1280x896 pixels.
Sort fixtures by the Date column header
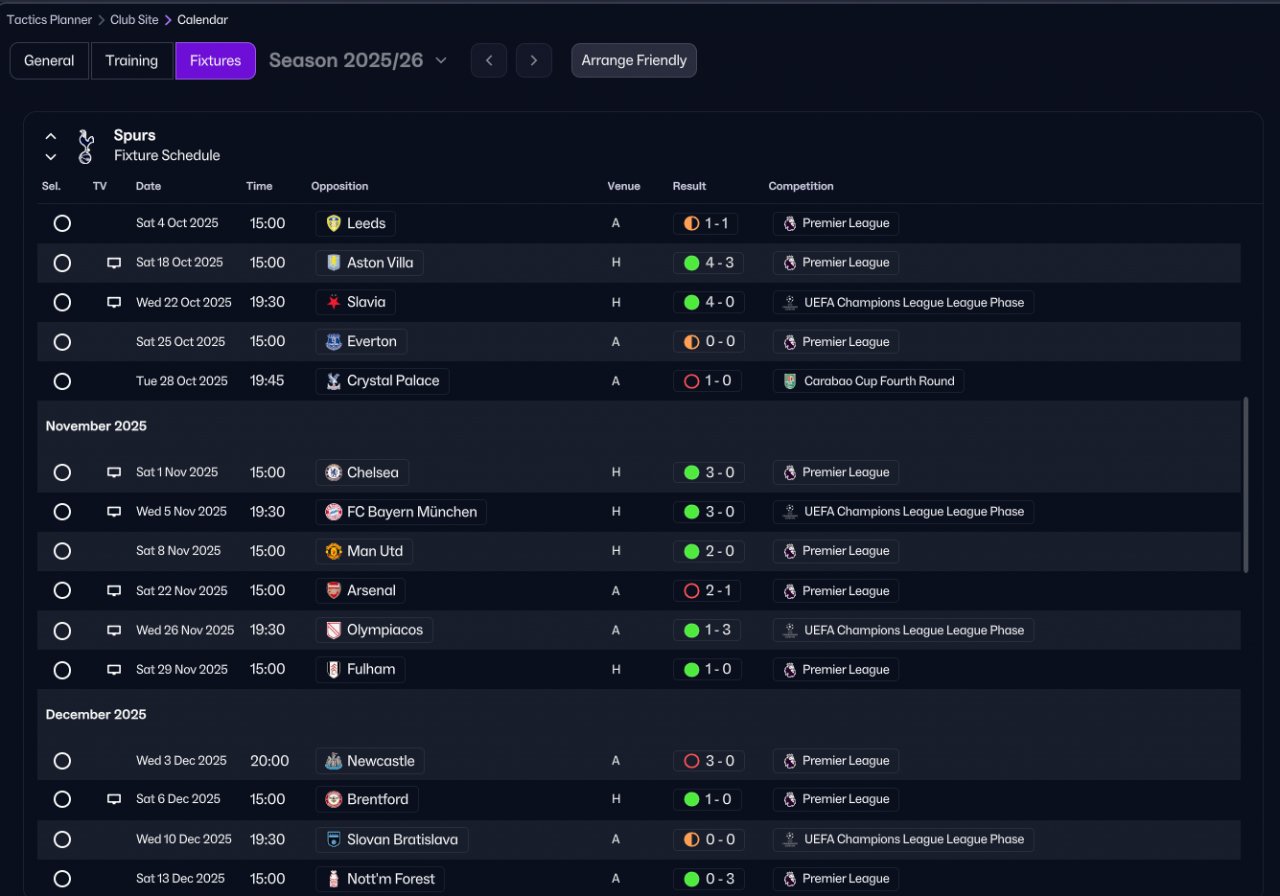148,186
